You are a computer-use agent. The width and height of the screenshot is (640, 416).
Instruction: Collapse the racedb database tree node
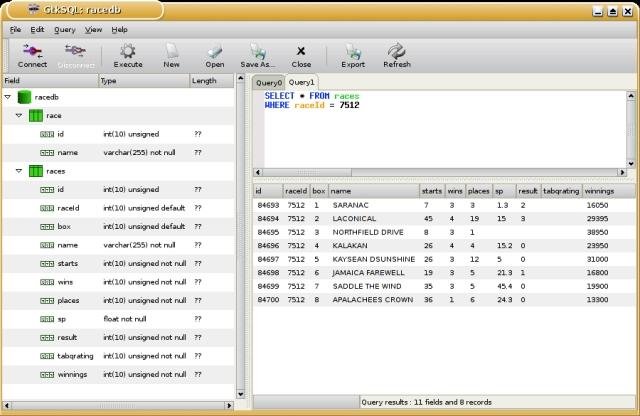8,98
